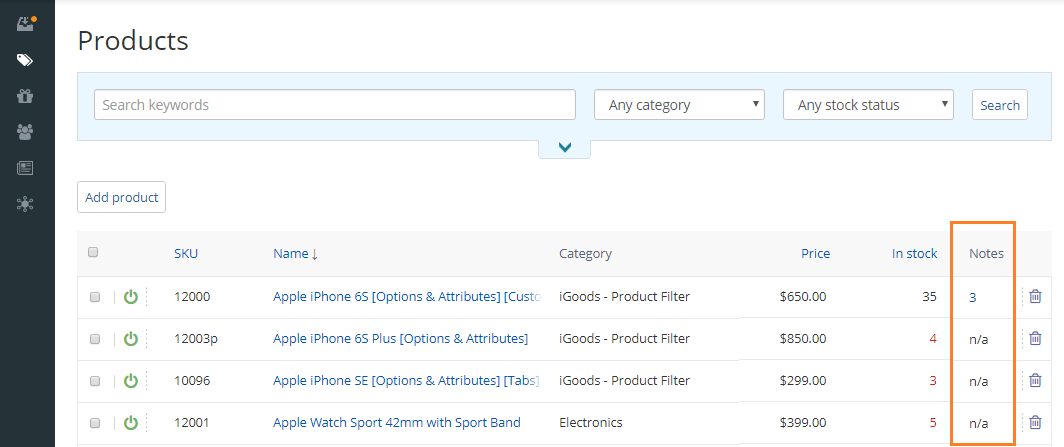The image size is (1064, 447).
Task: Focus the Search keywords field
Action: click(x=335, y=105)
